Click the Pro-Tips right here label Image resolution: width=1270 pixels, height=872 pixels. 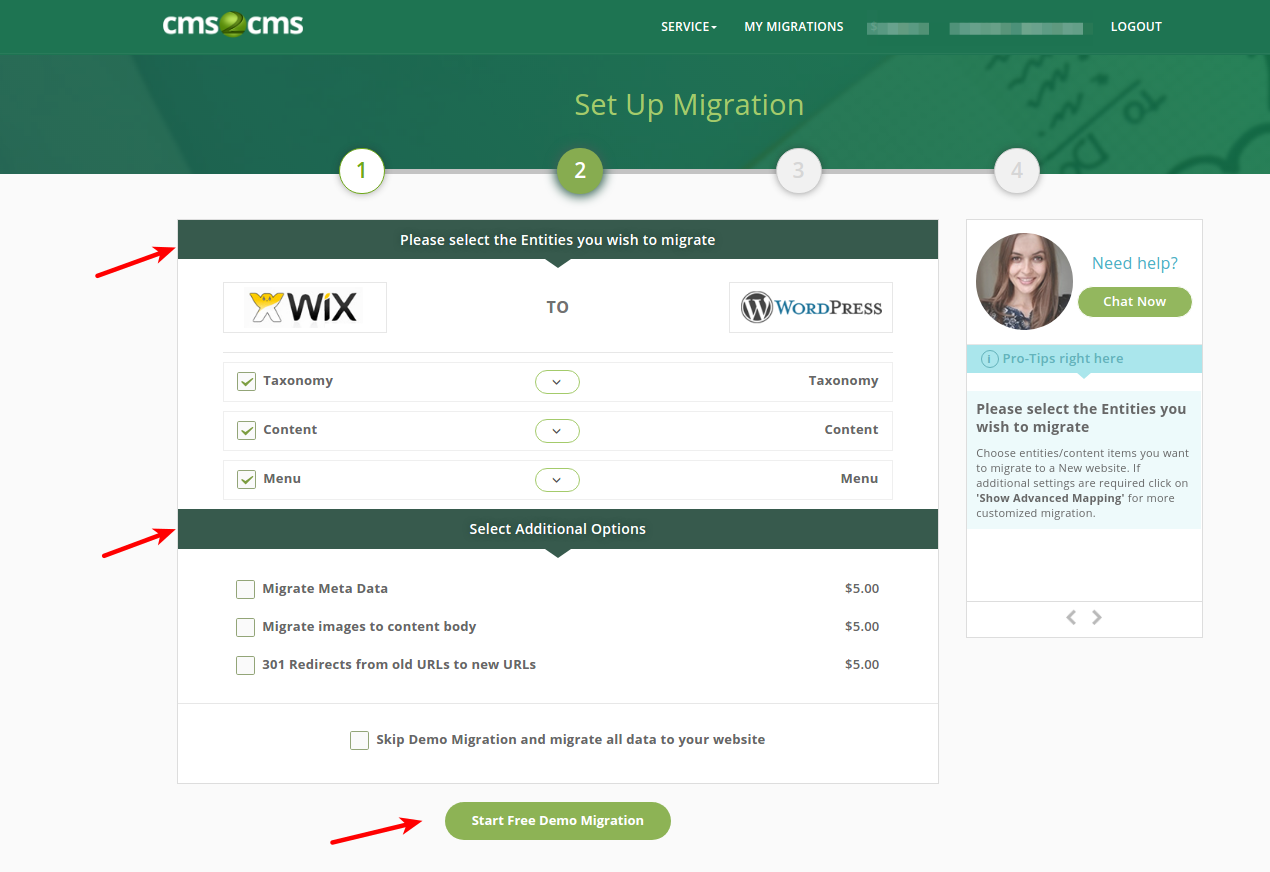point(1063,359)
